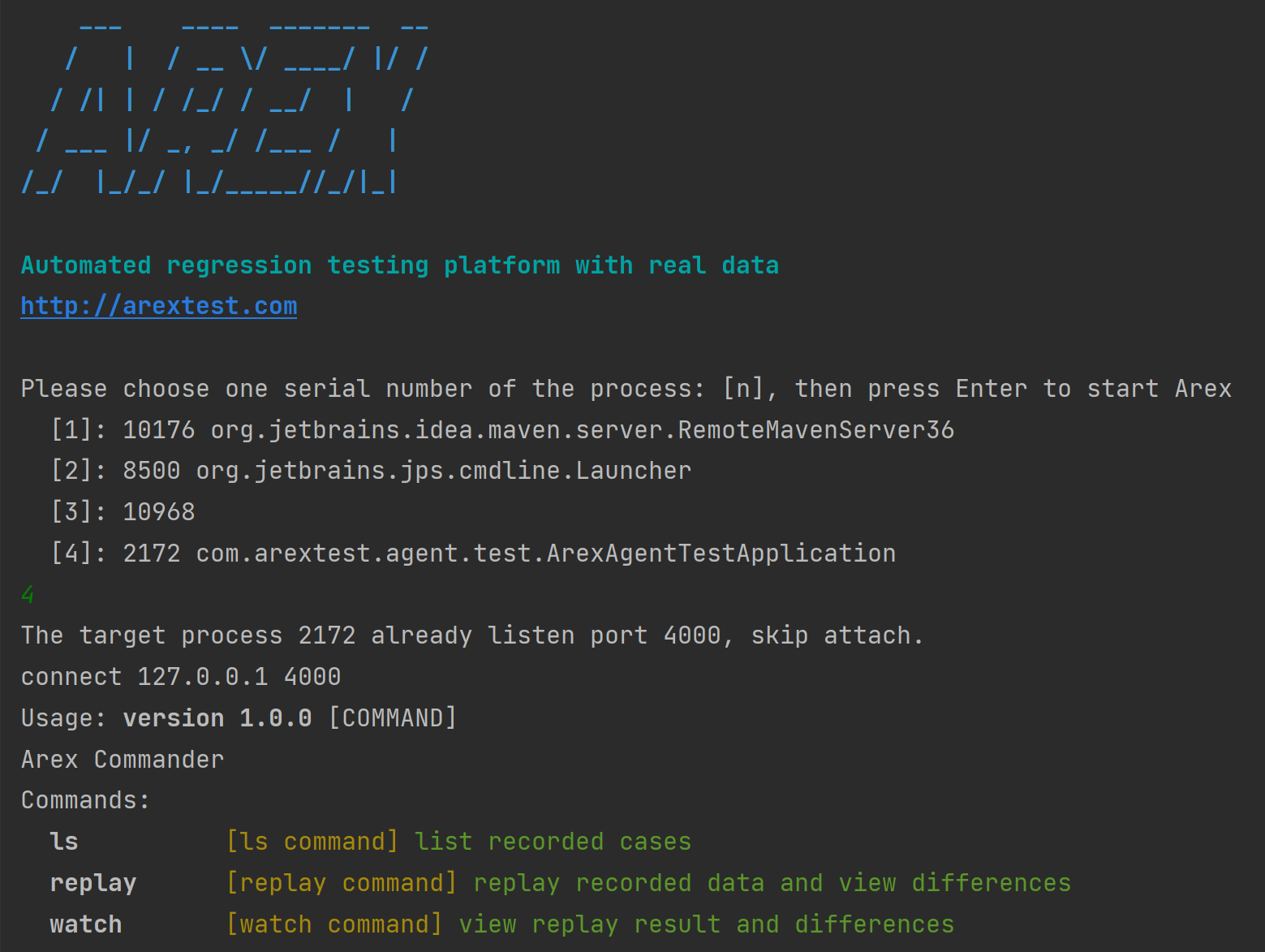The height and width of the screenshot is (952, 1265).
Task: Click the [watch command] bracket label
Action: tap(334, 924)
